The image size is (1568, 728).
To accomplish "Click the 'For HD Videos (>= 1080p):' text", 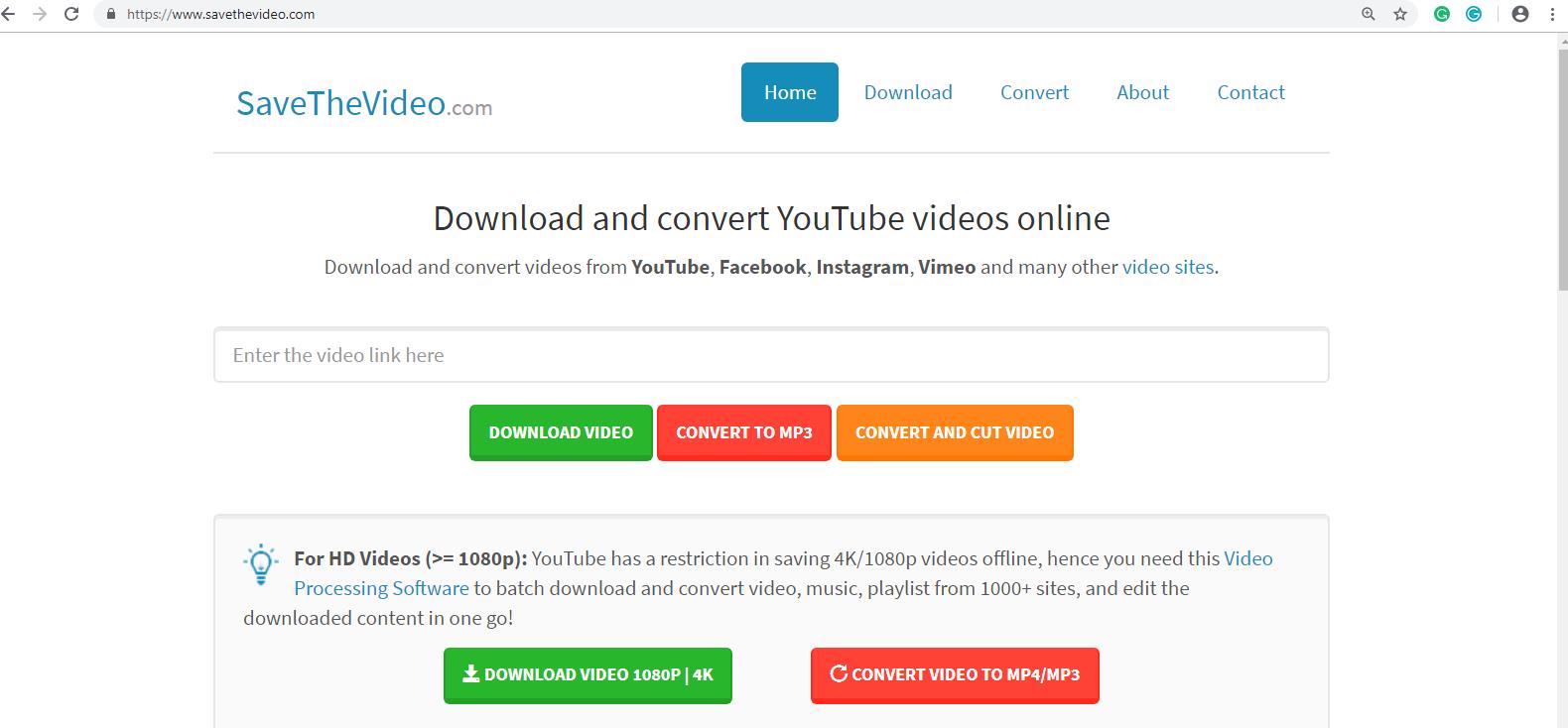I will pyautogui.click(x=410, y=558).
